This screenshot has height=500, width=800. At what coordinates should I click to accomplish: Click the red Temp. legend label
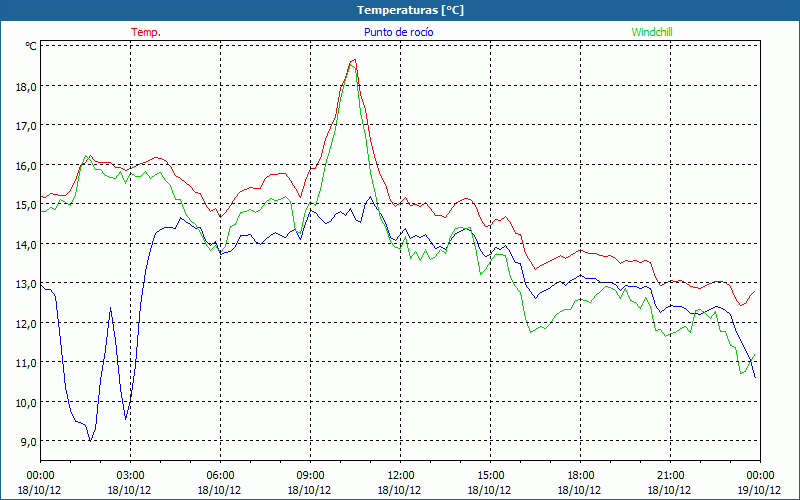[x=146, y=32]
